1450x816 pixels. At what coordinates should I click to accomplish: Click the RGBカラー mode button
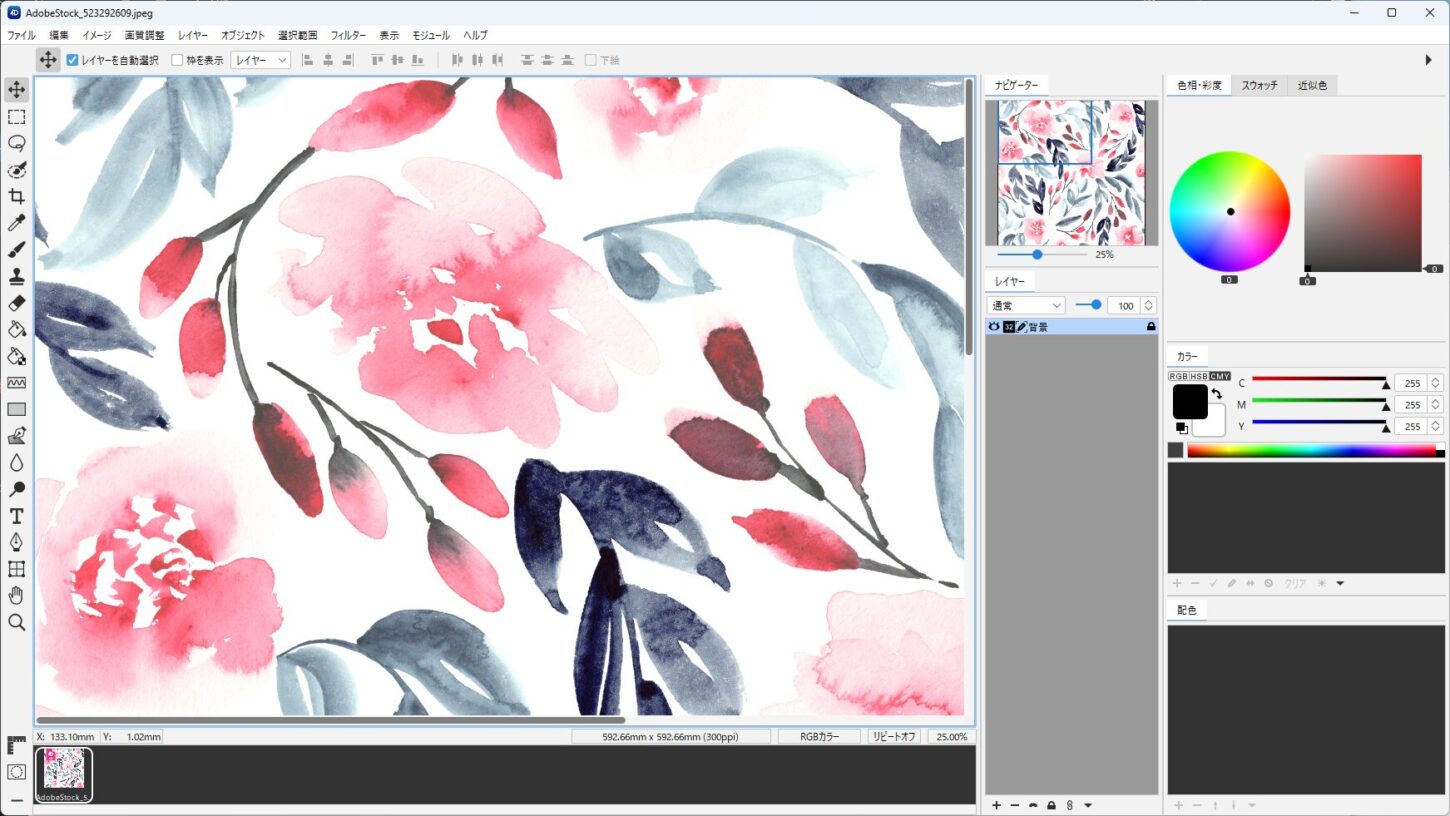[x=818, y=736]
